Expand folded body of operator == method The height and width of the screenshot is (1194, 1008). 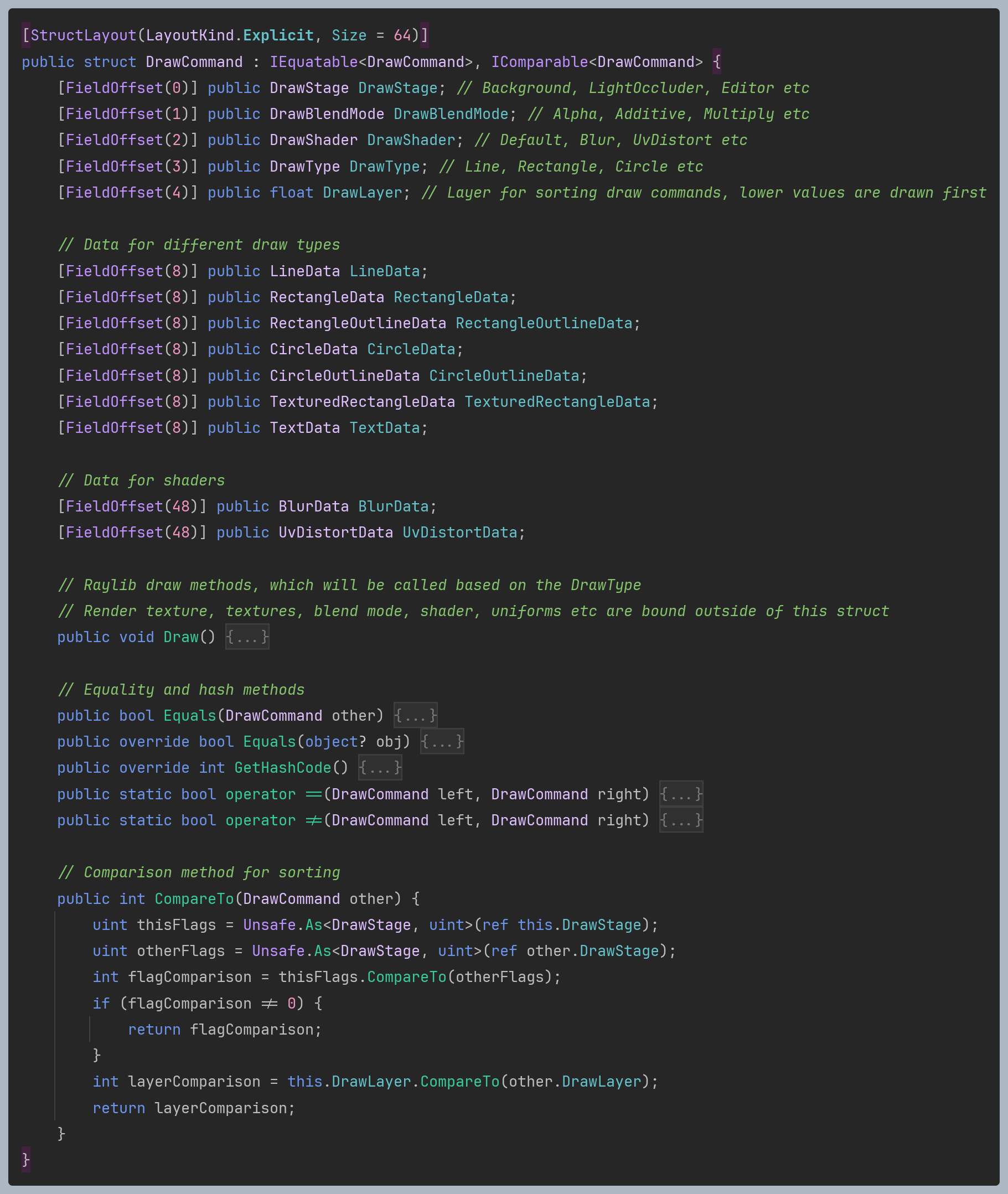click(x=681, y=794)
